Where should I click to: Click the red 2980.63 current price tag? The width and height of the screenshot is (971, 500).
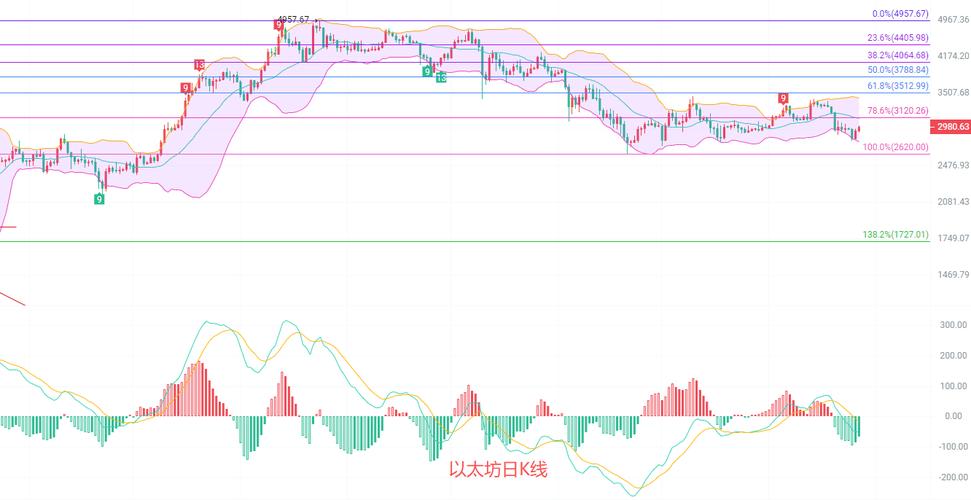point(950,127)
